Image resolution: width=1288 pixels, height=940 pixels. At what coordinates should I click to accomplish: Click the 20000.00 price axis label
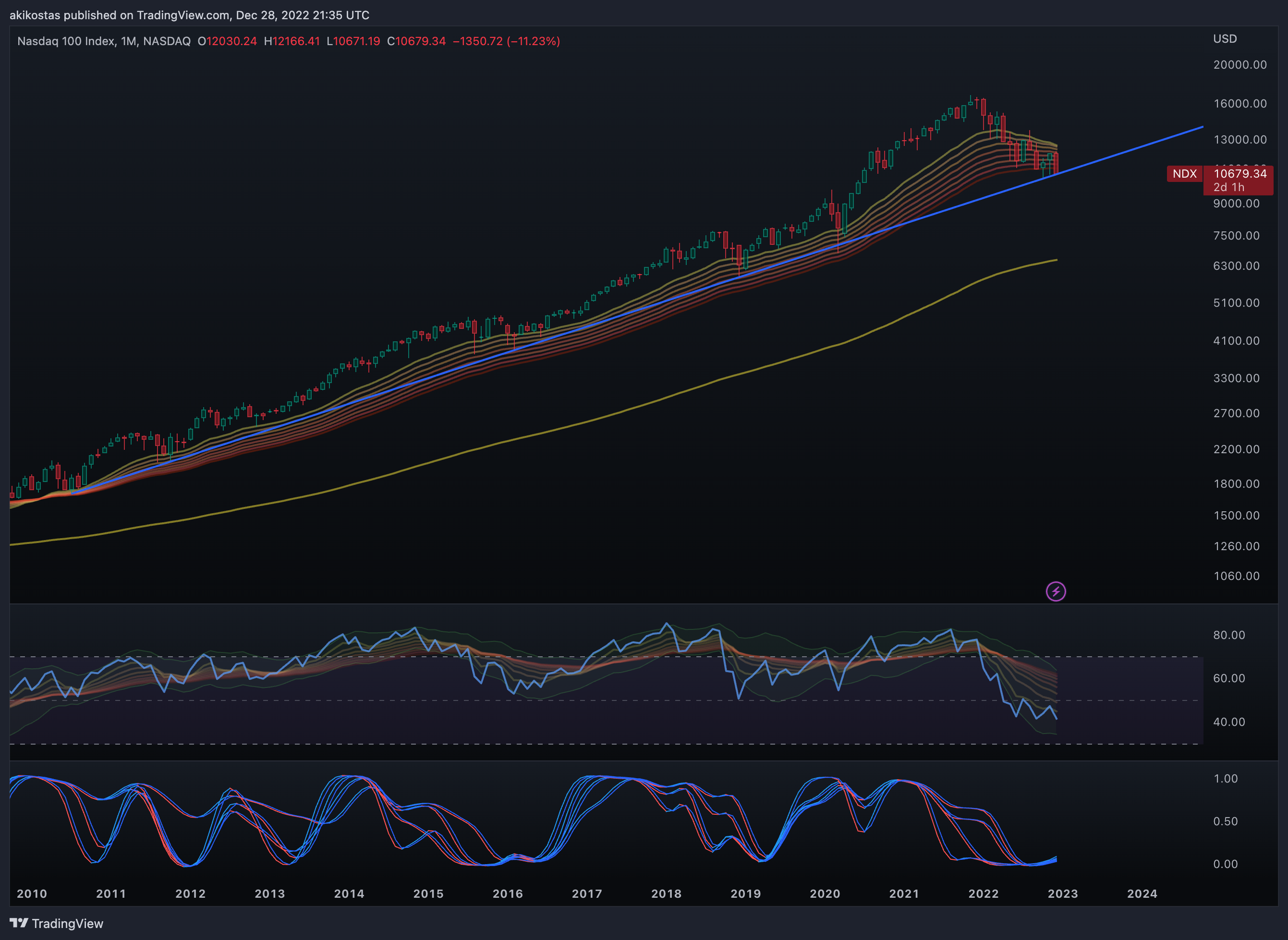coord(1240,65)
